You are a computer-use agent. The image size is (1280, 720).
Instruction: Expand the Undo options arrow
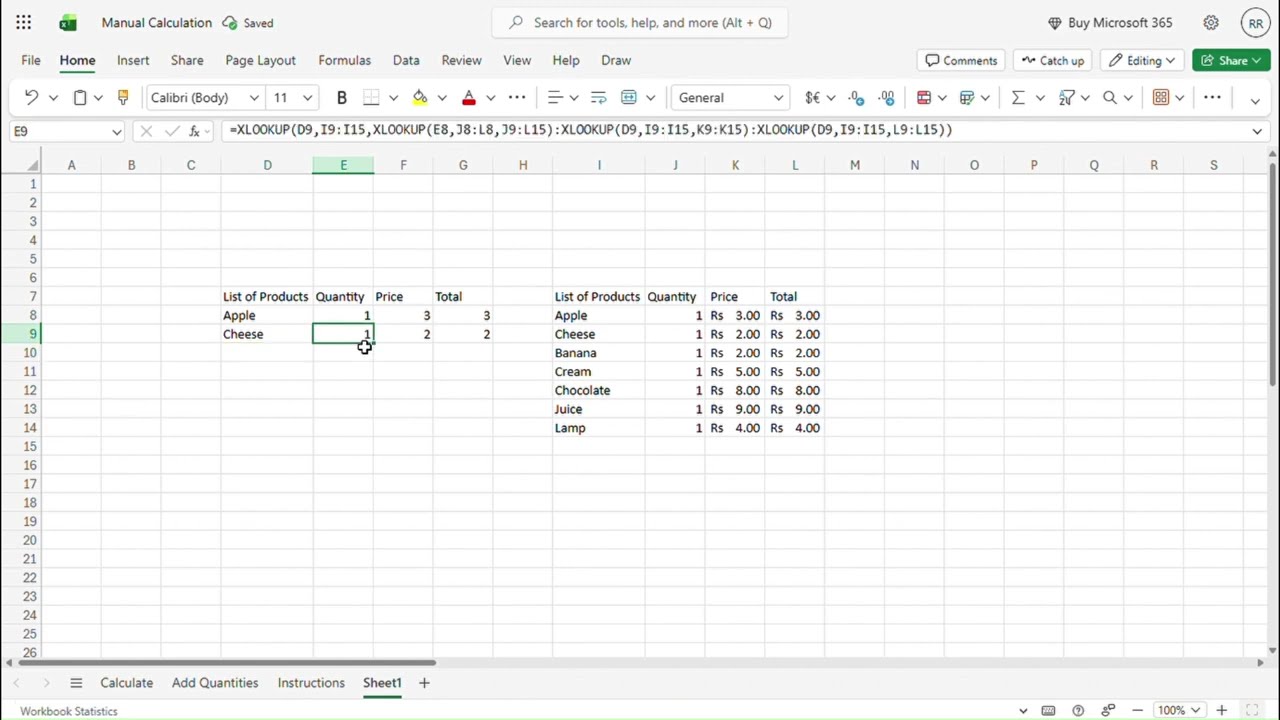pos(53,97)
